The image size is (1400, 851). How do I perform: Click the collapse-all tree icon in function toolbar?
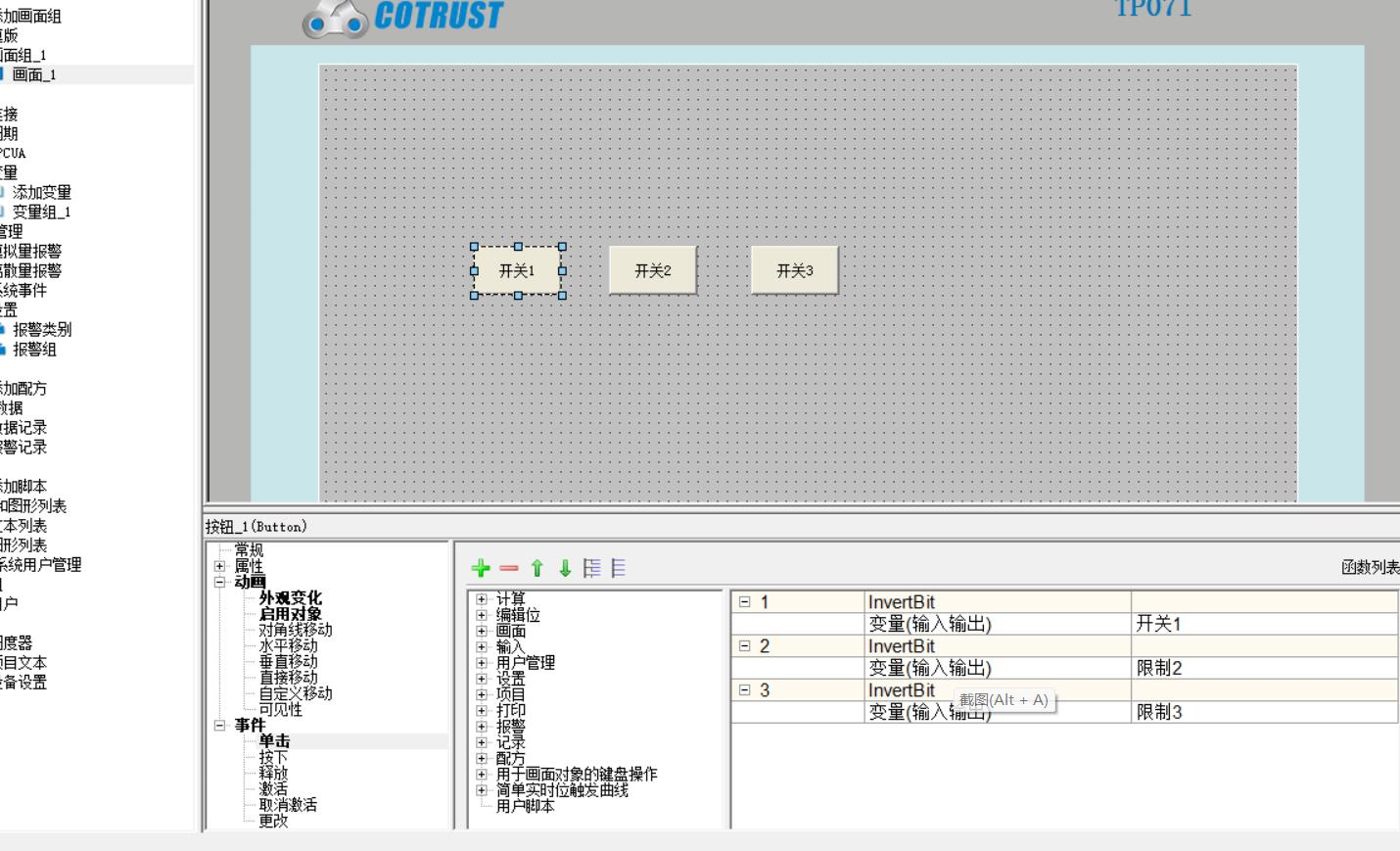(x=619, y=568)
